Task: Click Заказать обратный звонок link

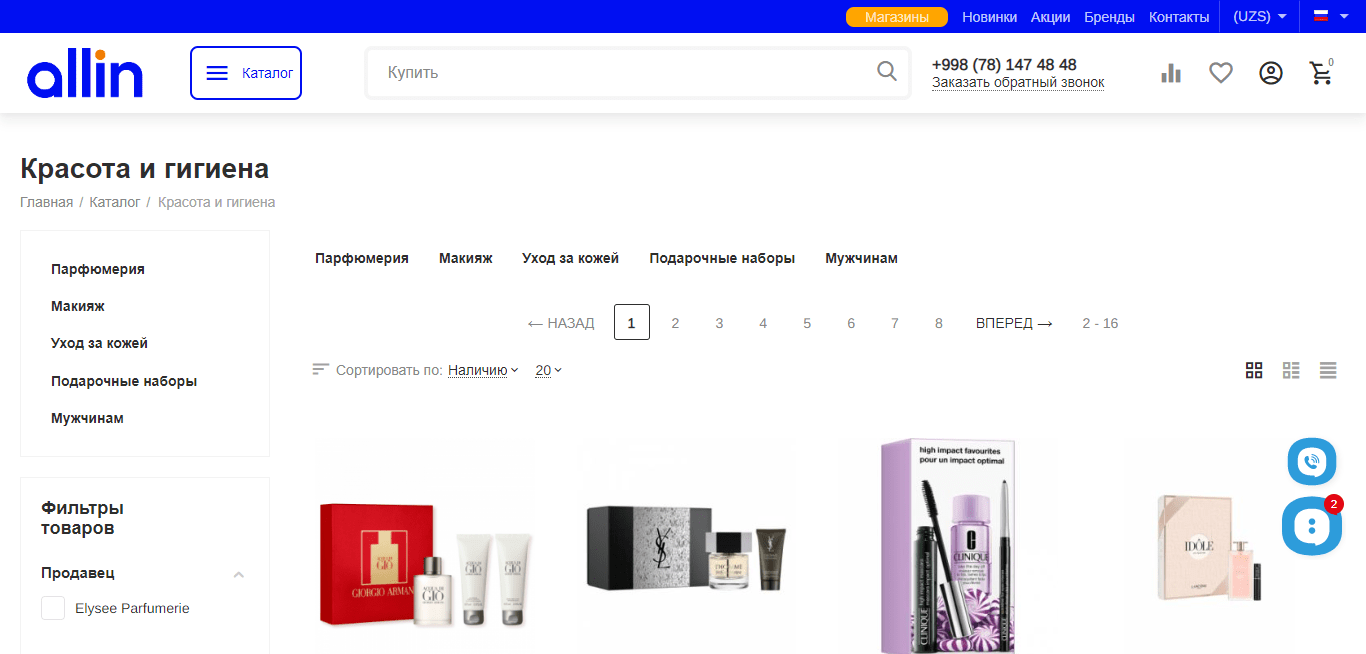Action: point(1018,82)
